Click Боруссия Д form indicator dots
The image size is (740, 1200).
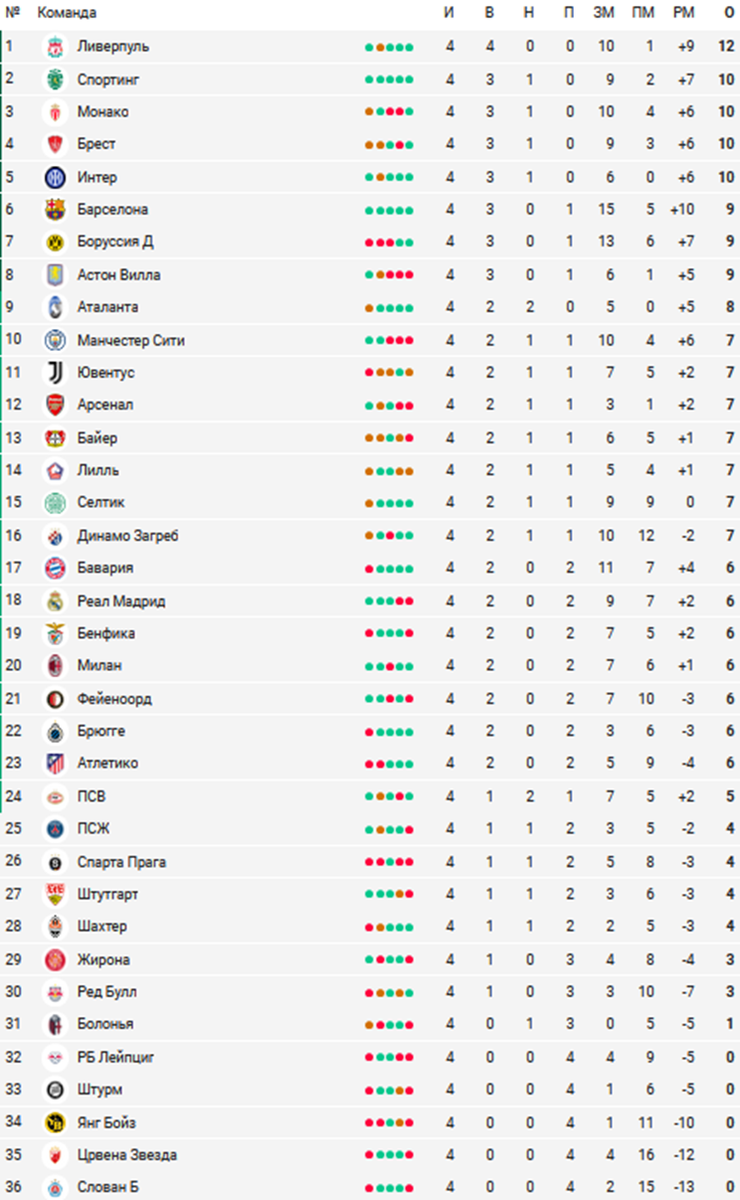point(389,242)
